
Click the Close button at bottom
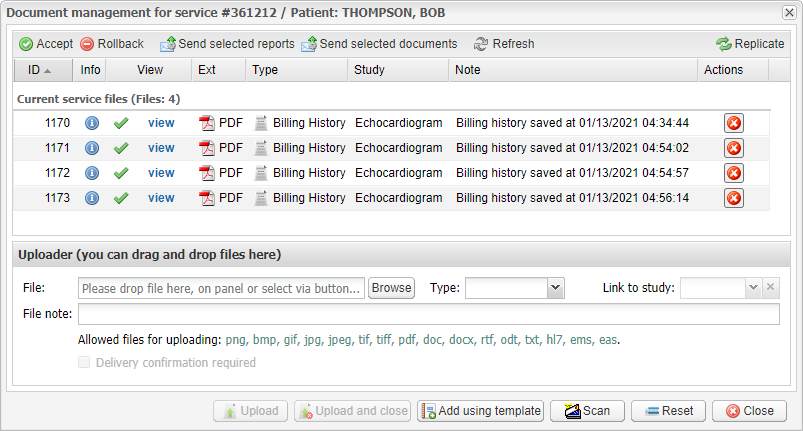[749, 411]
